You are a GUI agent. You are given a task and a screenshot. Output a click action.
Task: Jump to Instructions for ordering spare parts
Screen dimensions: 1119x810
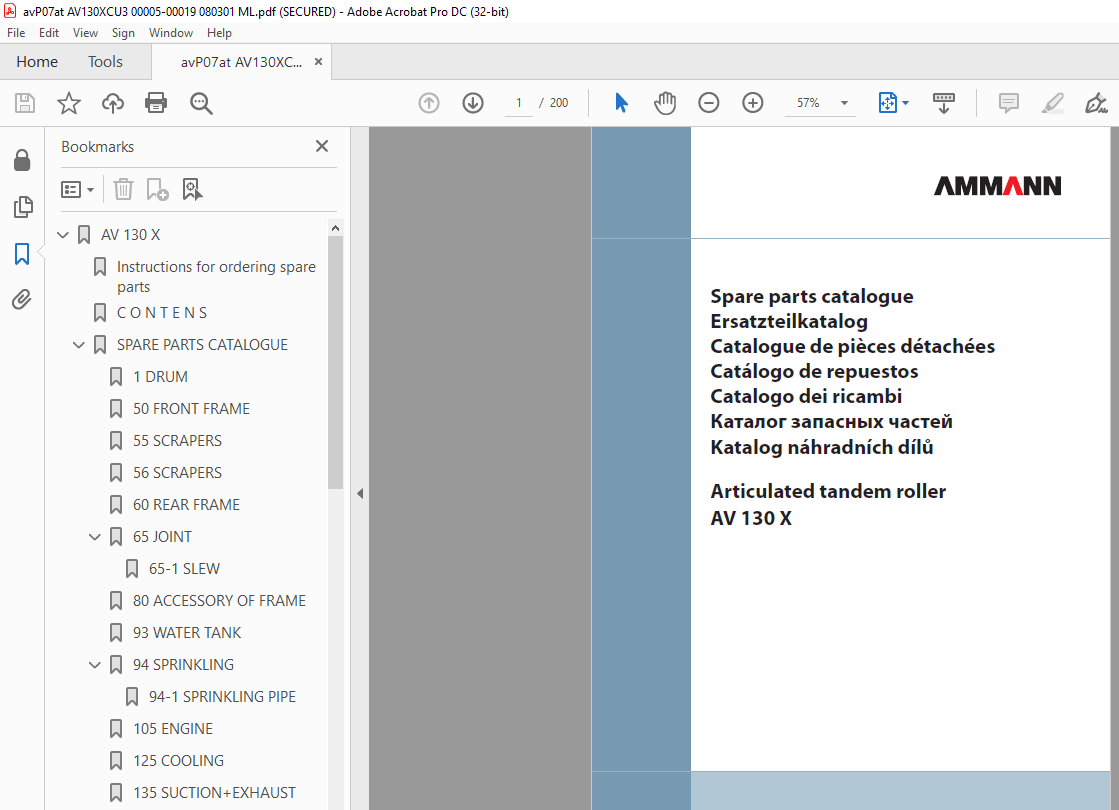[x=216, y=277]
